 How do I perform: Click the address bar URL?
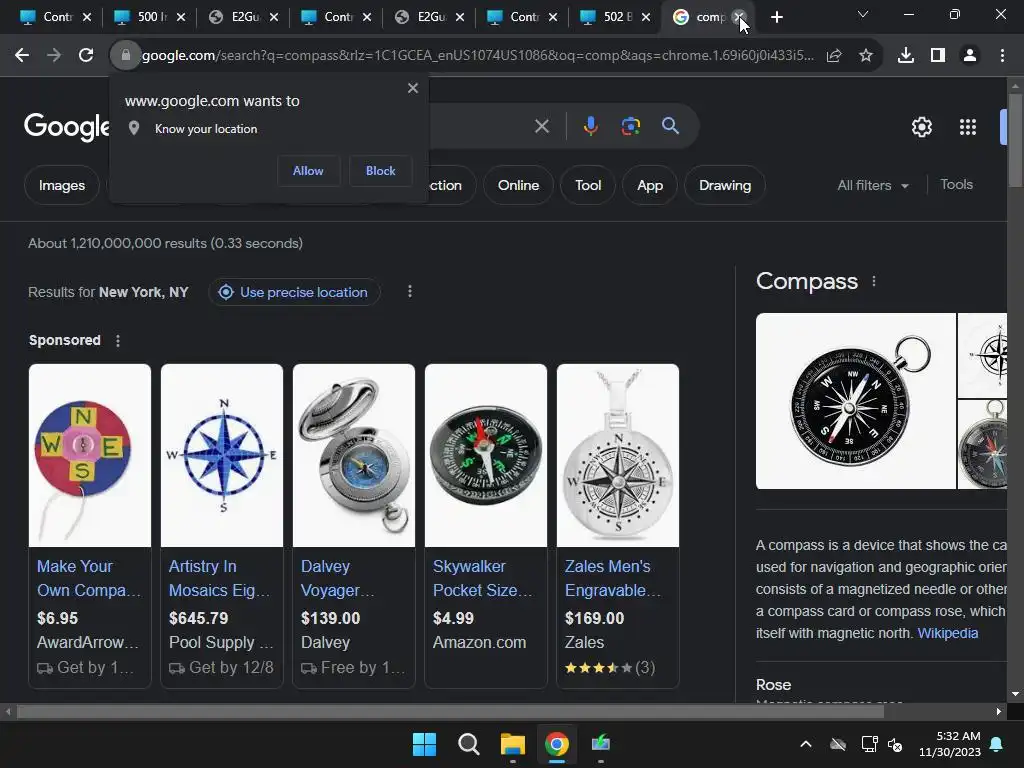point(478,56)
